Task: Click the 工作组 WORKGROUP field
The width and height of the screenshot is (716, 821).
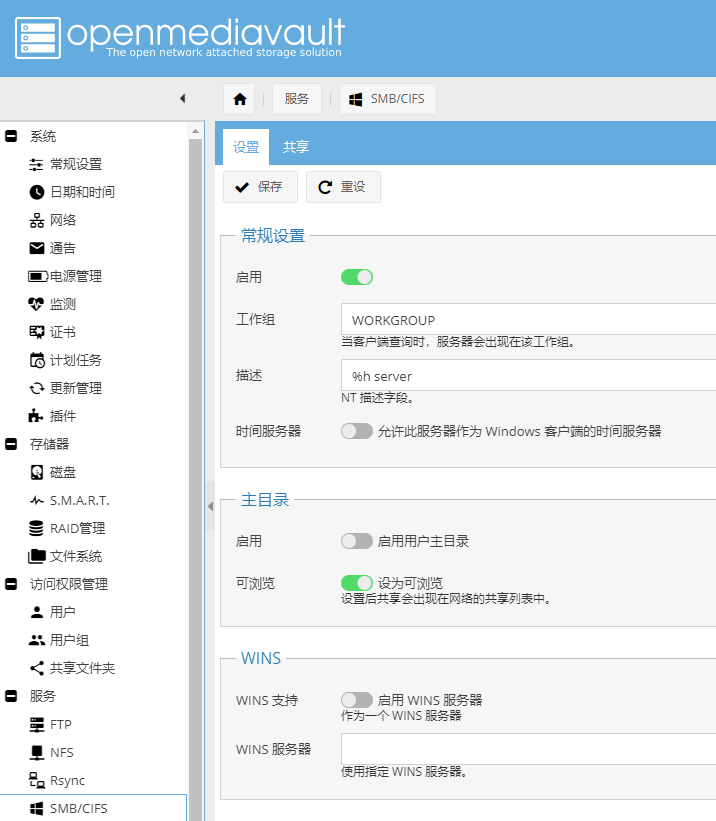Action: (528, 319)
